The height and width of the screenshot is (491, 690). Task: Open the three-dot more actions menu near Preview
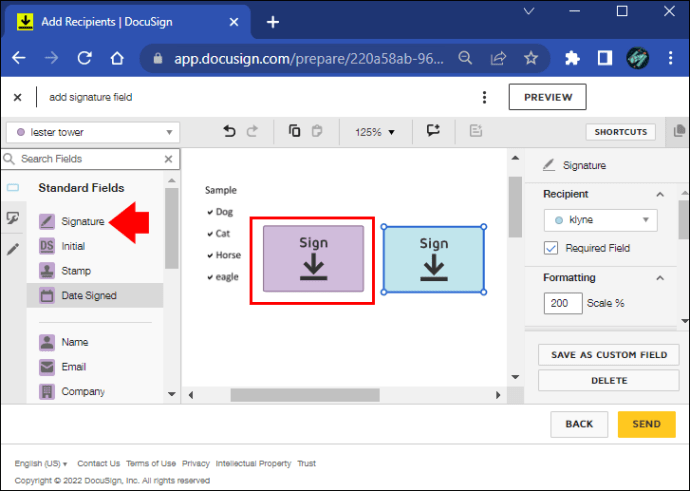(x=484, y=97)
